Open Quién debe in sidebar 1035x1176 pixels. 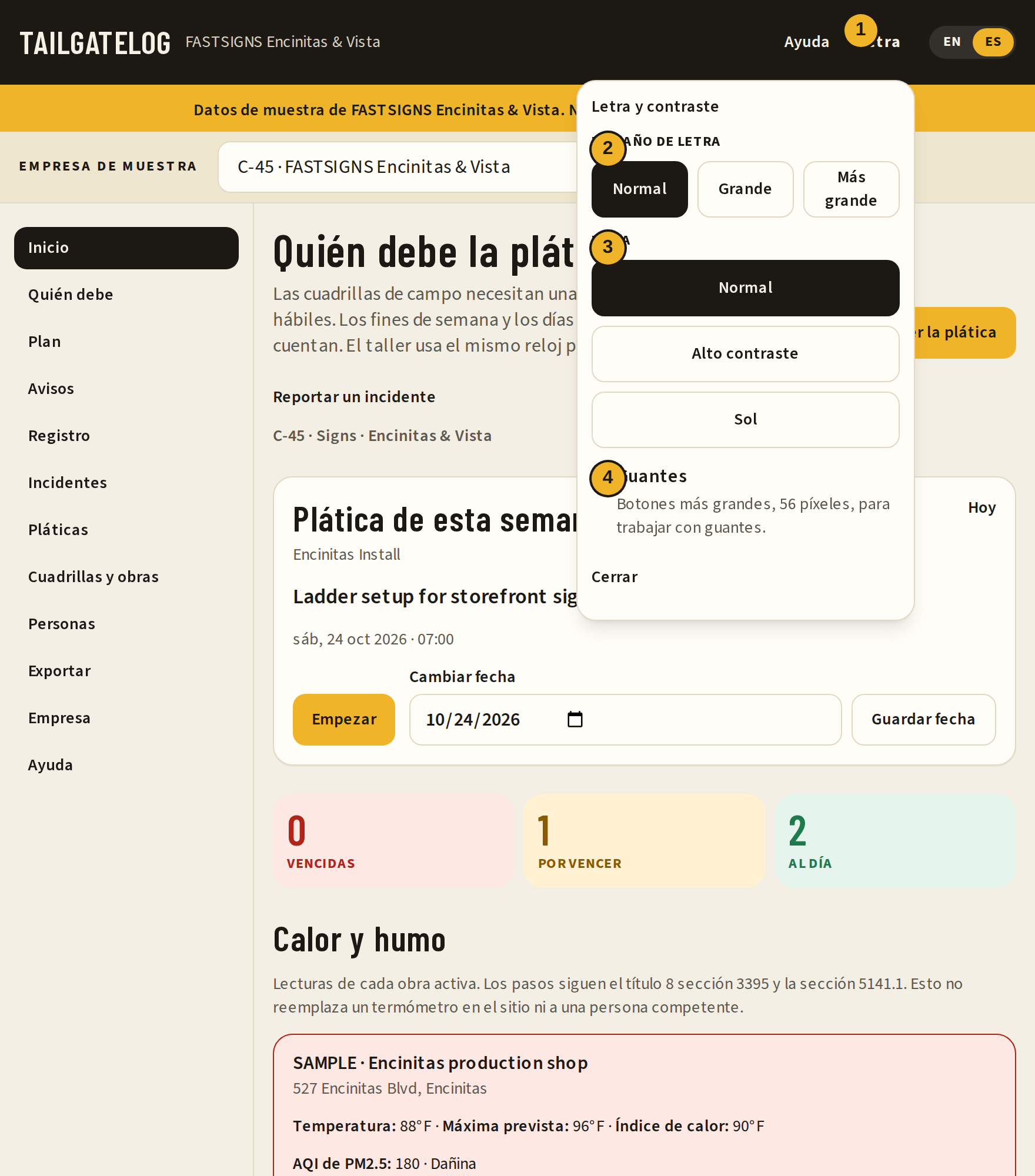126,295
